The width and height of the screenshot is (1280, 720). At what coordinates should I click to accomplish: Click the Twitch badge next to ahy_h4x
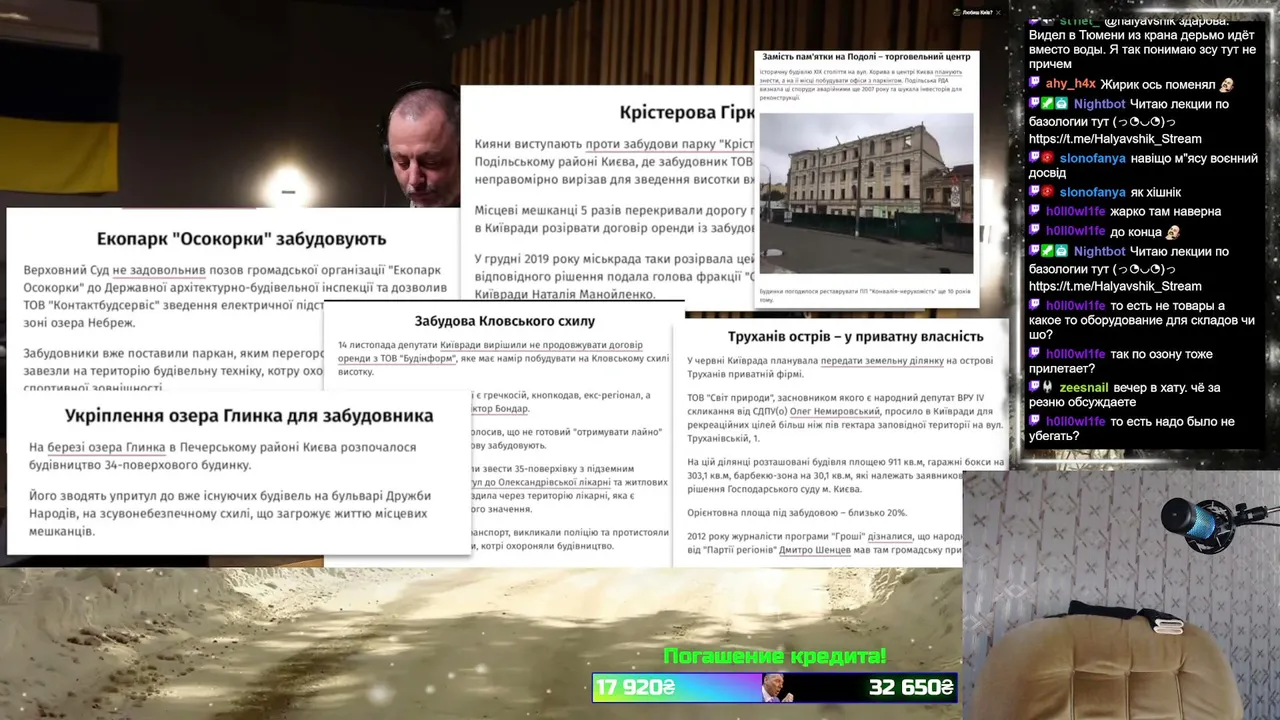coord(1035,84)
